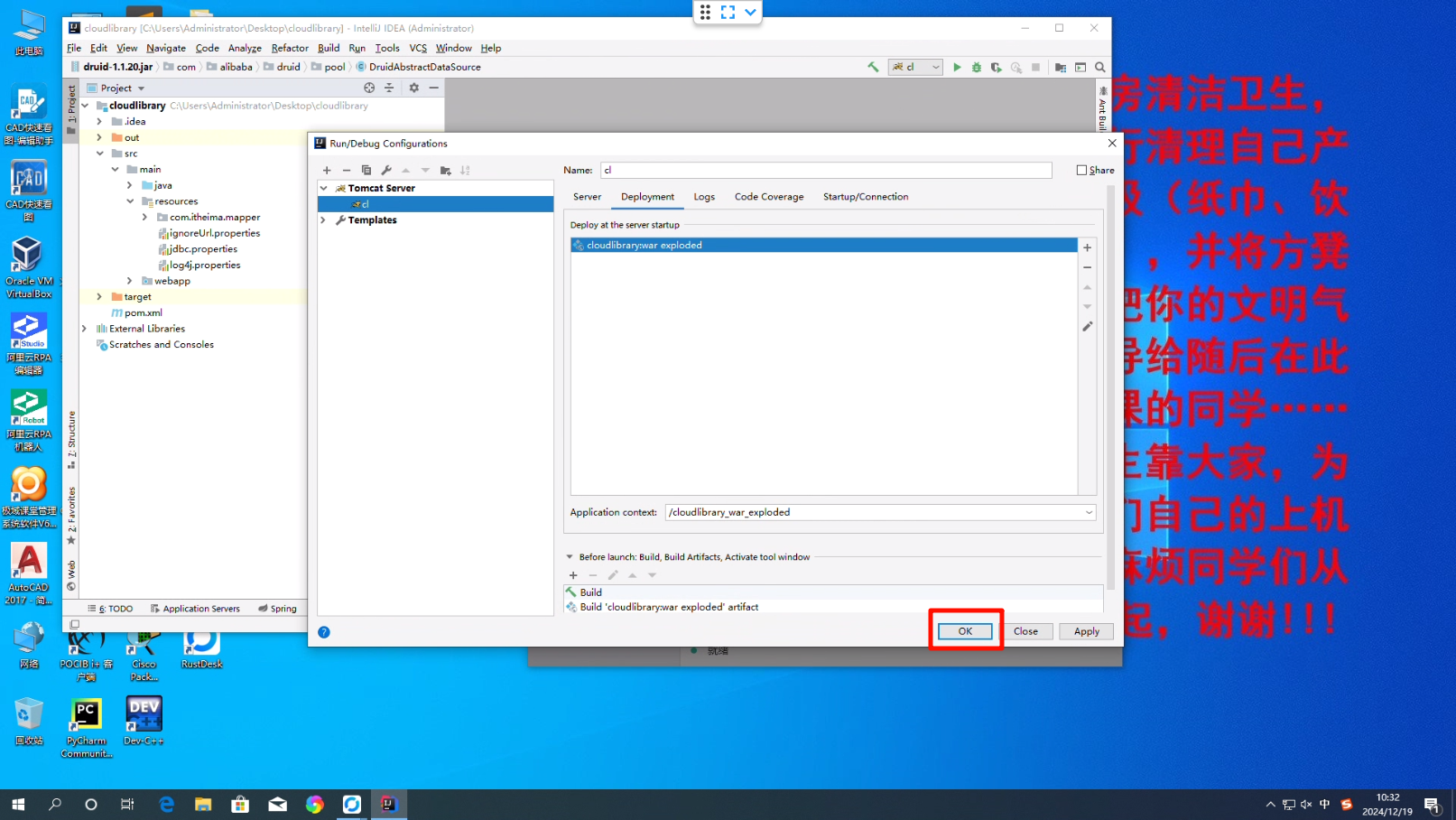Select 'Build' before-launch task row

pos(833,592)
